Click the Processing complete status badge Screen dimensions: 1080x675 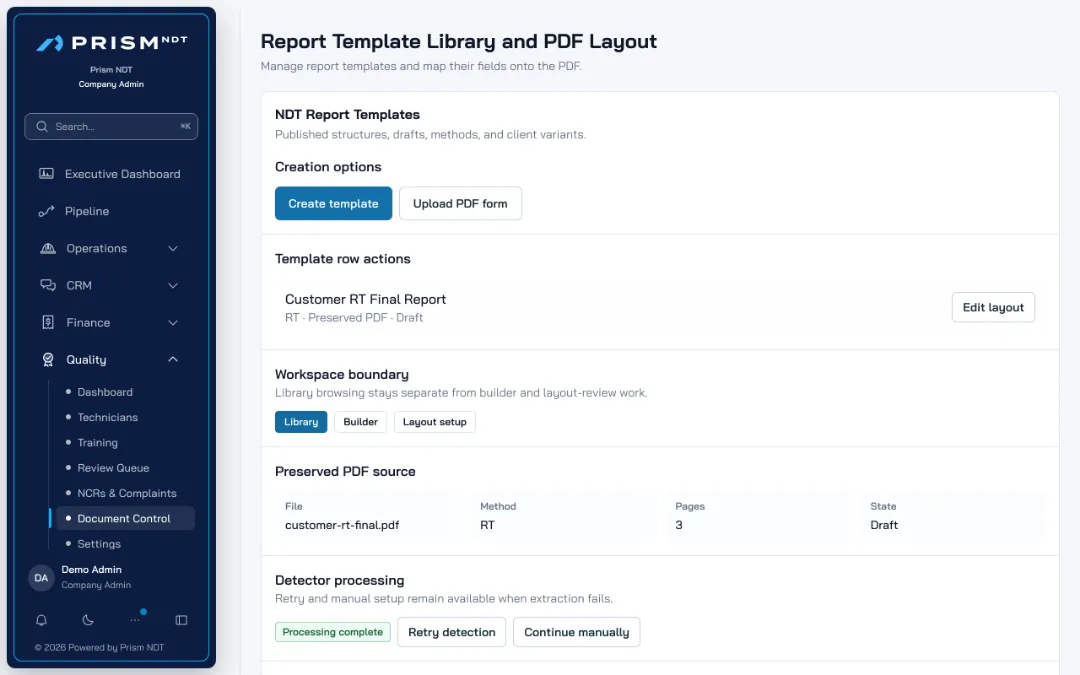tap(333, 632)
